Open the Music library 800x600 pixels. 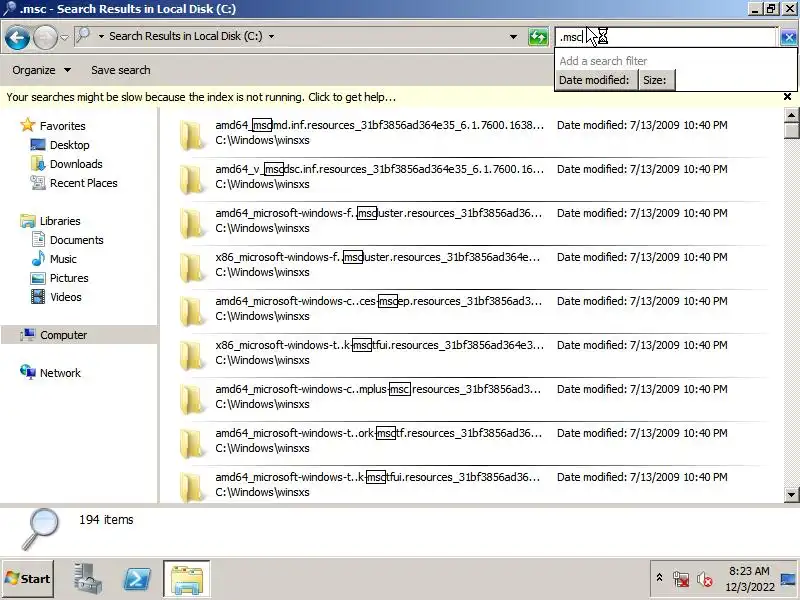coord(63,259)
